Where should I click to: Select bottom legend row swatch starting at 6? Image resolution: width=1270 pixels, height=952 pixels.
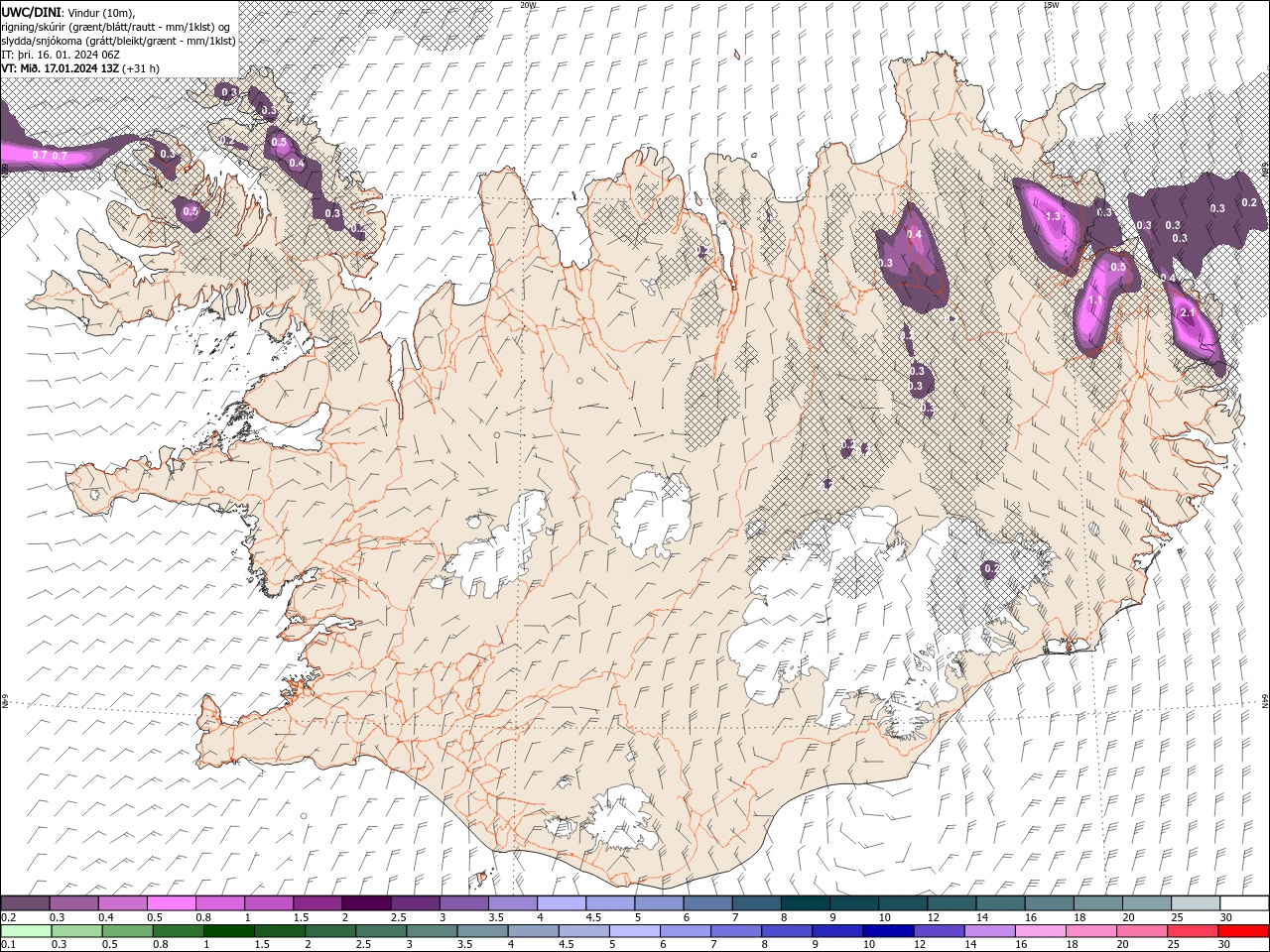pos(686,931)
